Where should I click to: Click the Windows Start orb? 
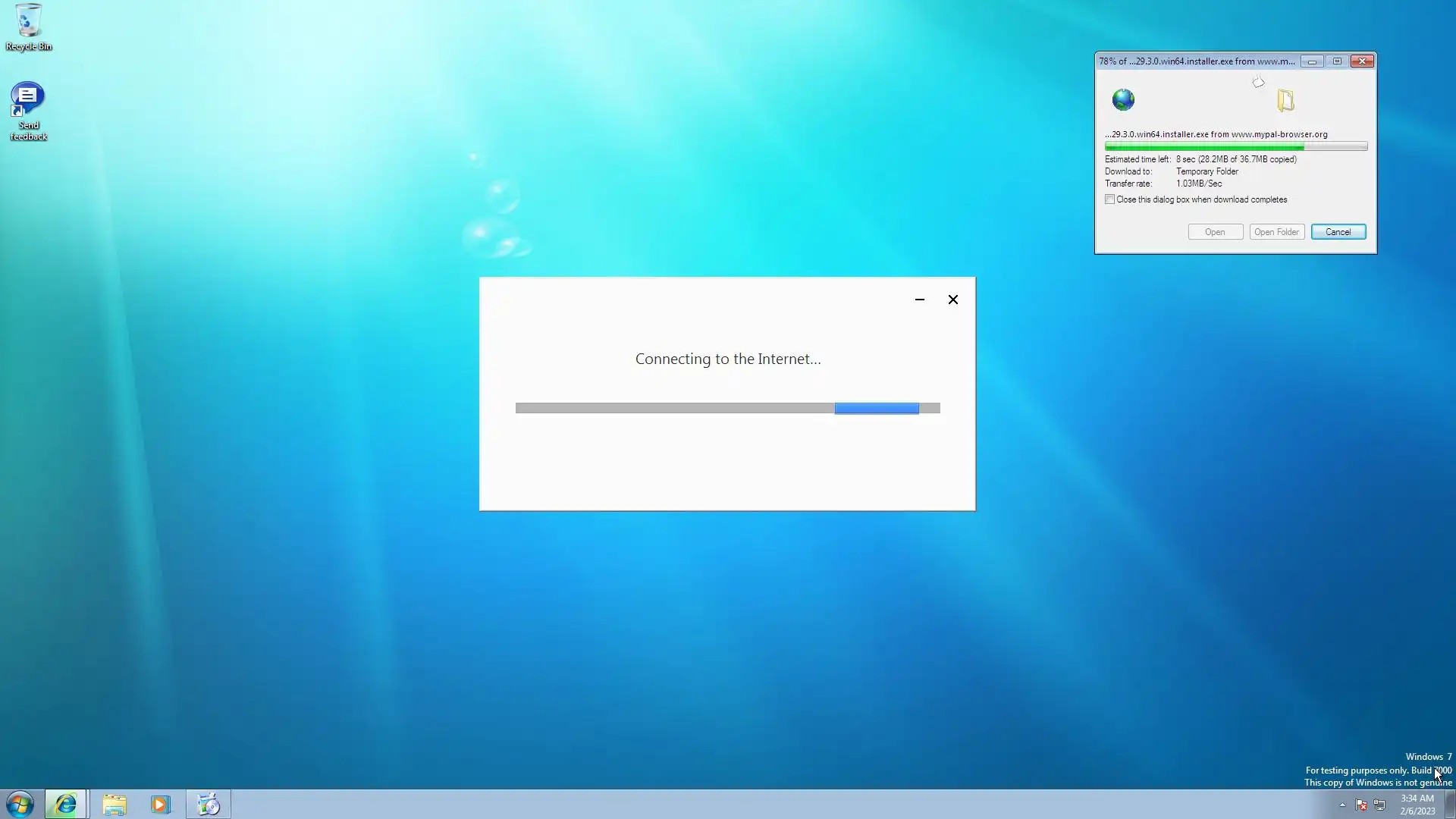20,804
